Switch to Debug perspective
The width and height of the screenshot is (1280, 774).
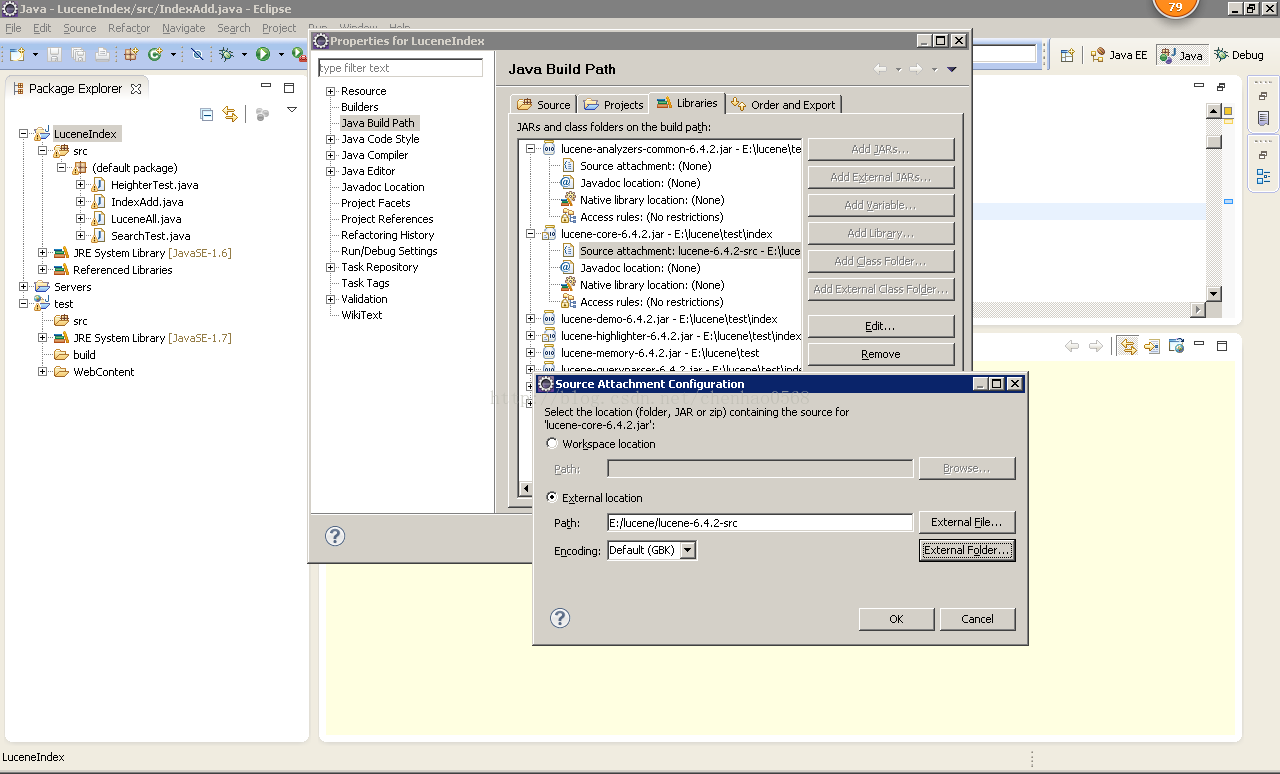(x=1239, y=55)
